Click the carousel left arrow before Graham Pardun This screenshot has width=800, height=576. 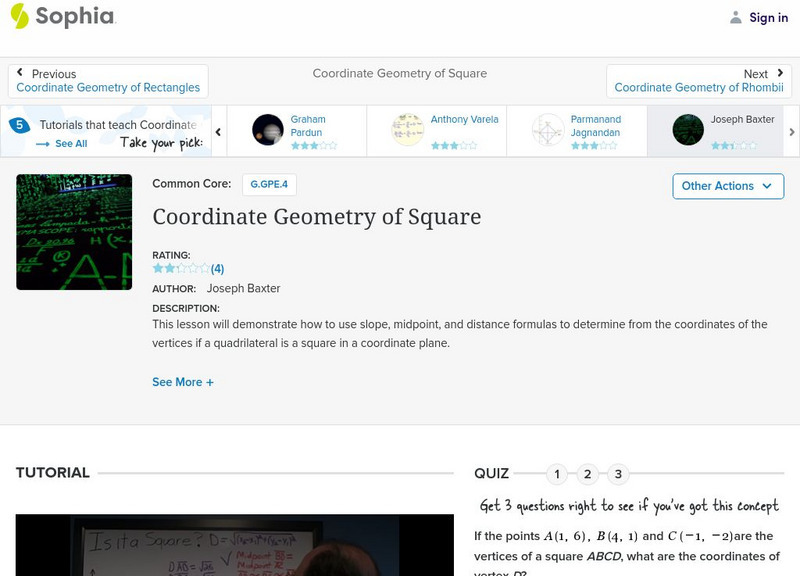point(218,132)
